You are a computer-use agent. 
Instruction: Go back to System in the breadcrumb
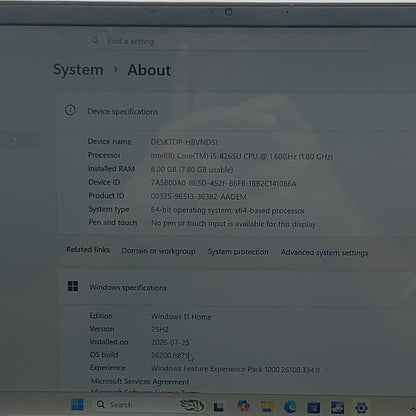(78, 70)
